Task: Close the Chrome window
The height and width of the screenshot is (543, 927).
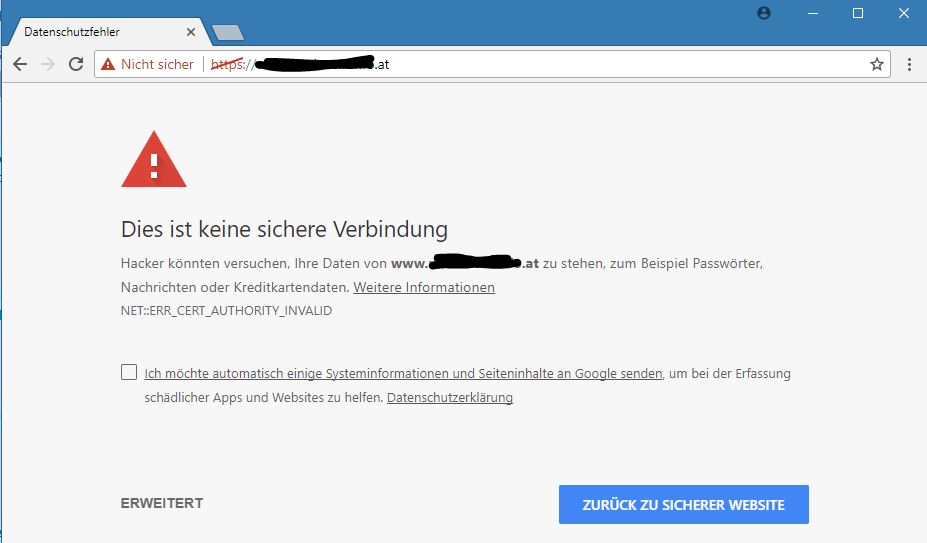Action: tap(904, 13)
